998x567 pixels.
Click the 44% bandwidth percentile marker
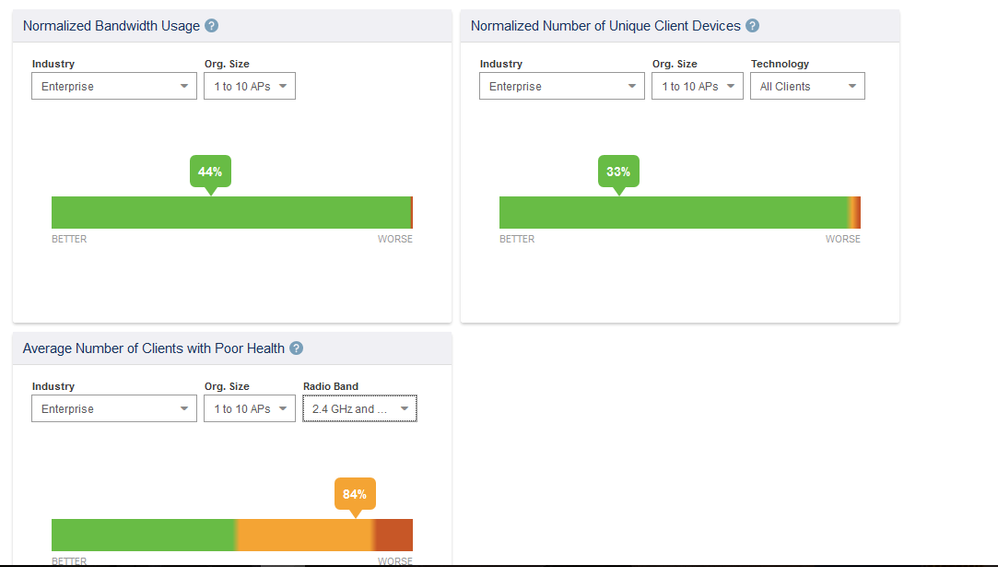click(x=210, y=172)
